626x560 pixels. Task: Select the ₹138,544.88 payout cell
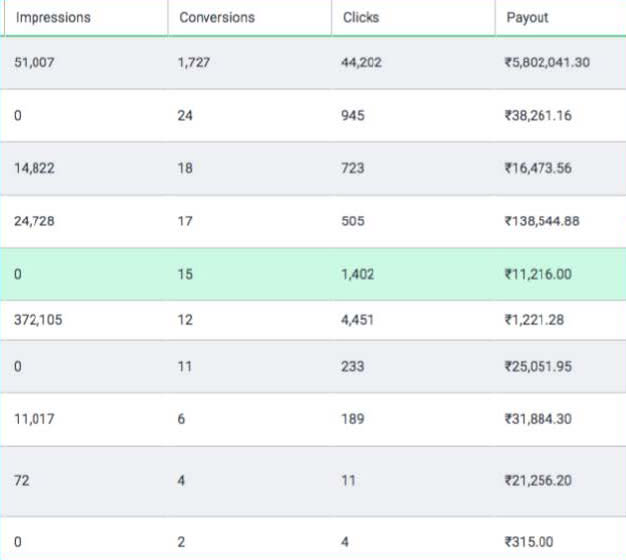click(x=542, y=221)
